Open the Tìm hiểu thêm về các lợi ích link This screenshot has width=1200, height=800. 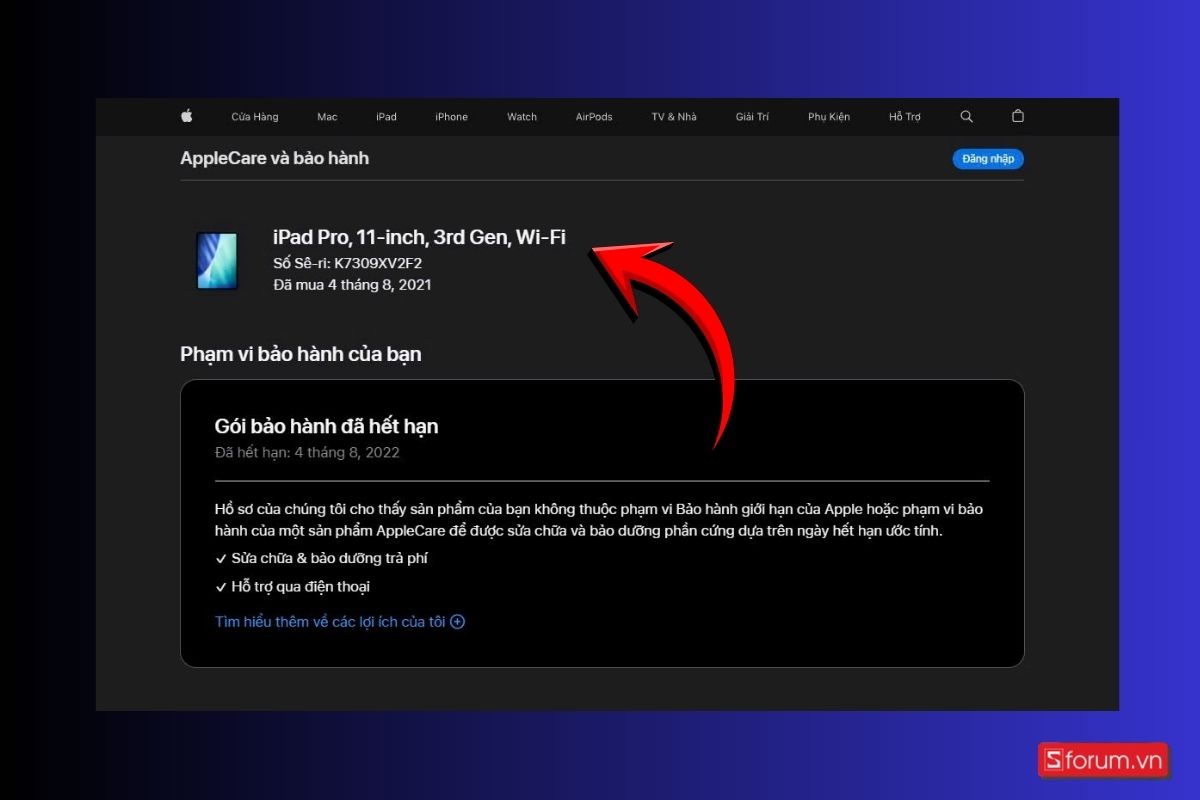click(330, 621)
